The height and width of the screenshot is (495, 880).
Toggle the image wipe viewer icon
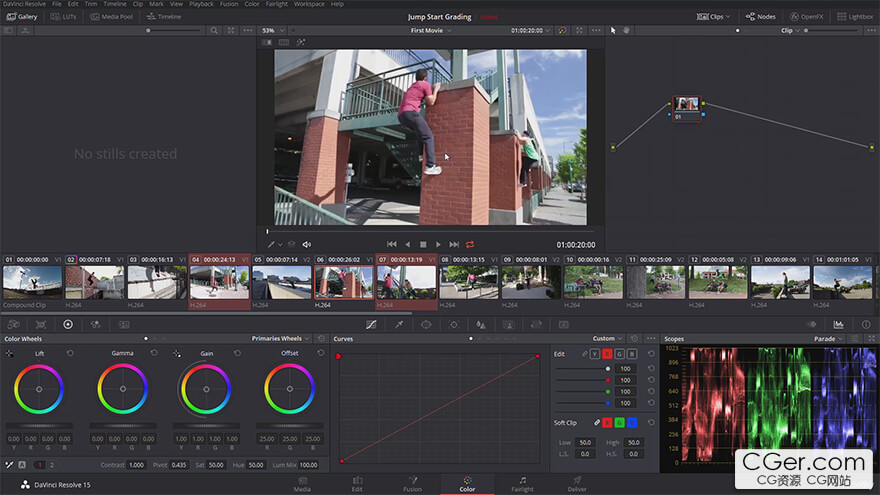click(267, 42)
